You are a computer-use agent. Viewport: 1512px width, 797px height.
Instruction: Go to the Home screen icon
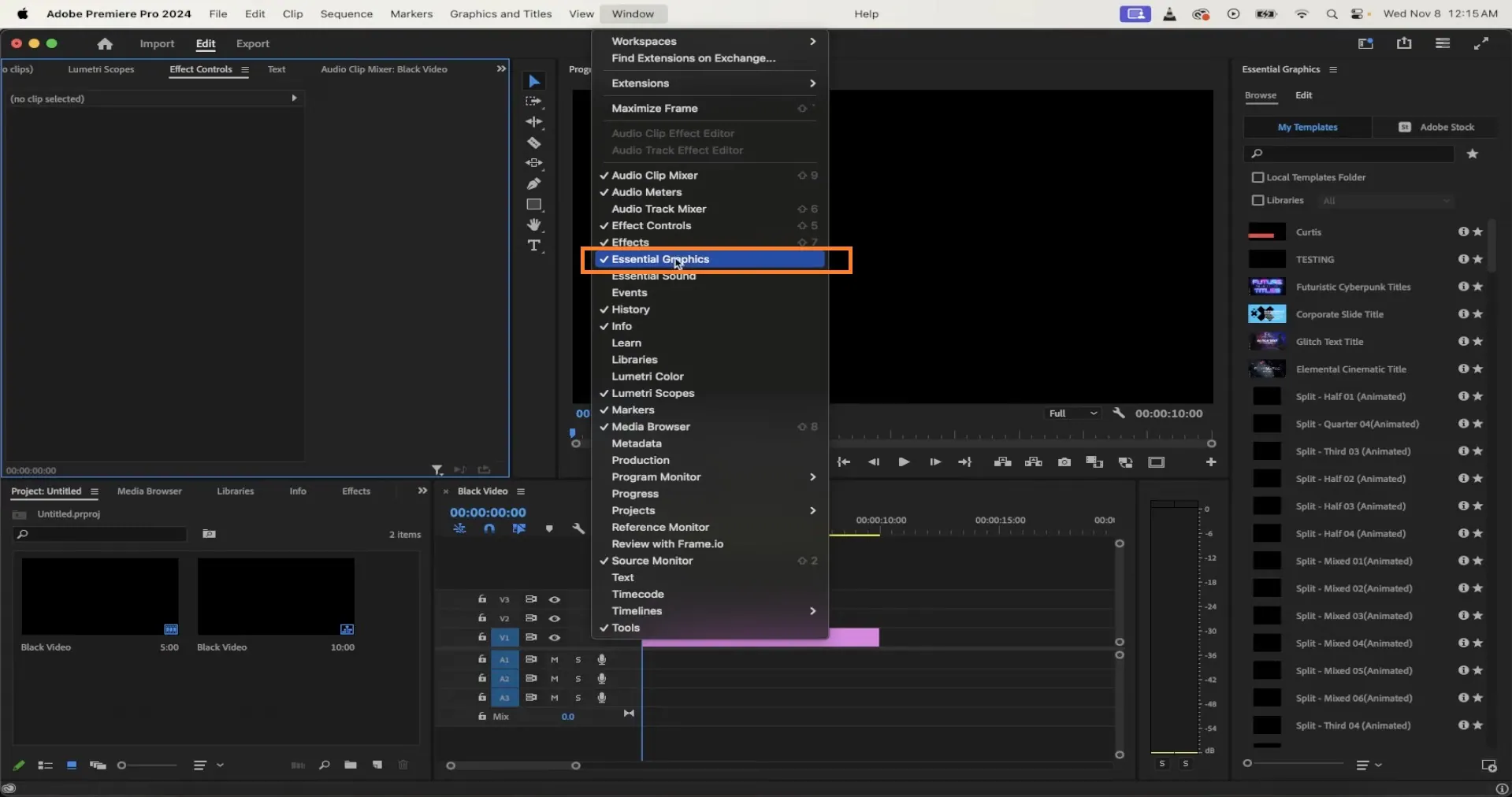pos(105,44)
